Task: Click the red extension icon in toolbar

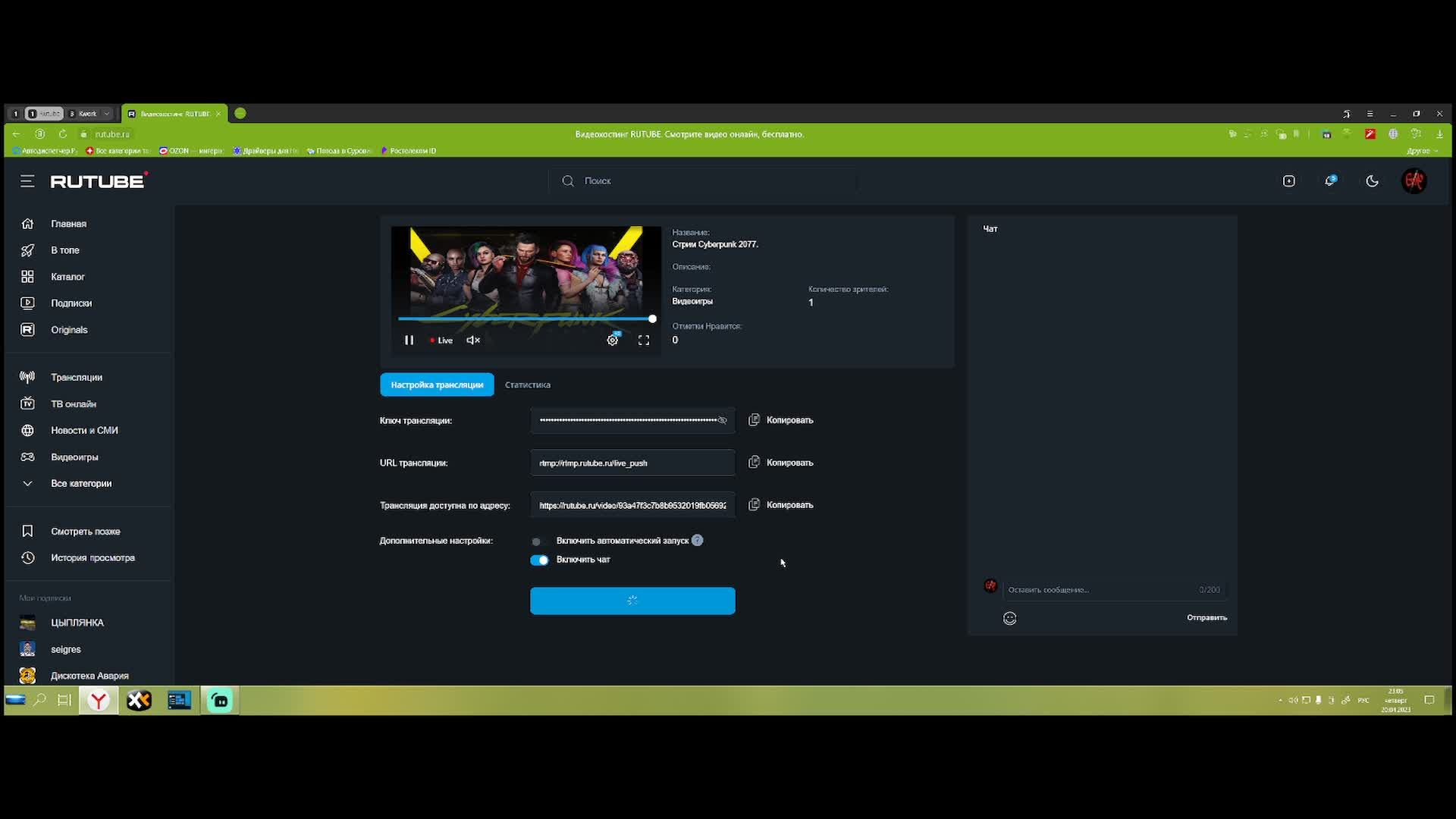Action: click(x=1370, y=134)
